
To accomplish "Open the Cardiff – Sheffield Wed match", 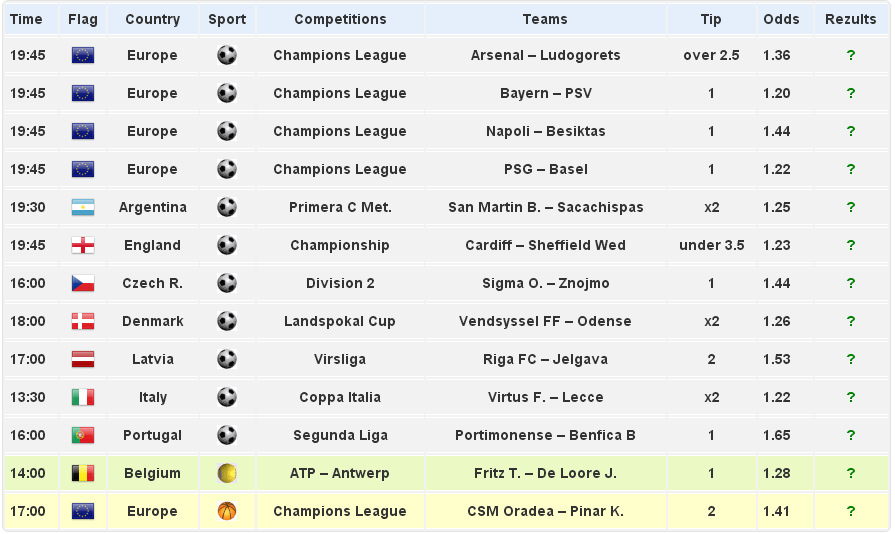I will (545, 245).
